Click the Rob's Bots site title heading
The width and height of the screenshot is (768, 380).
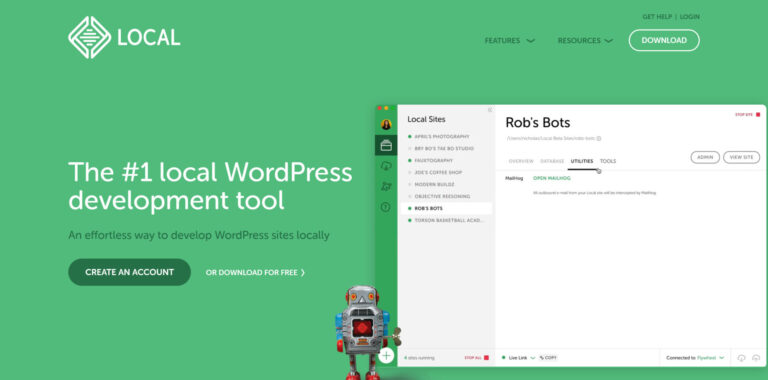[538, 122]
